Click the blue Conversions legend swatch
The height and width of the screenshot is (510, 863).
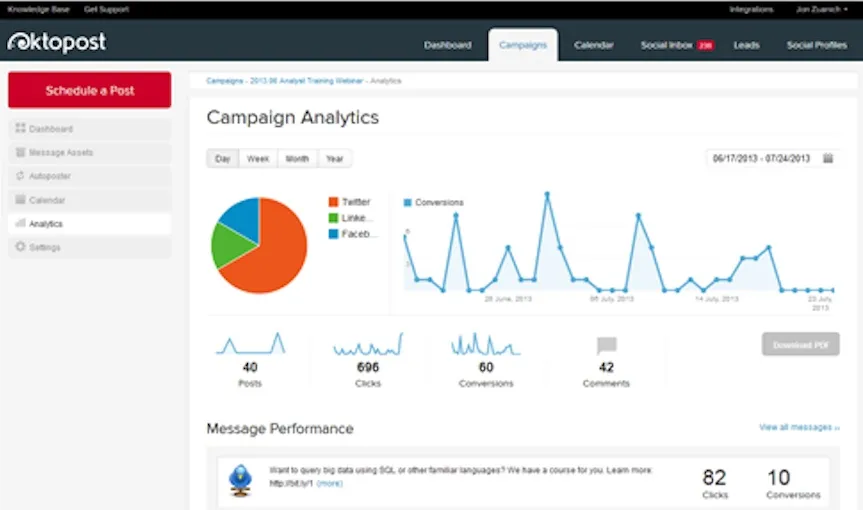(x=408, y=202)
